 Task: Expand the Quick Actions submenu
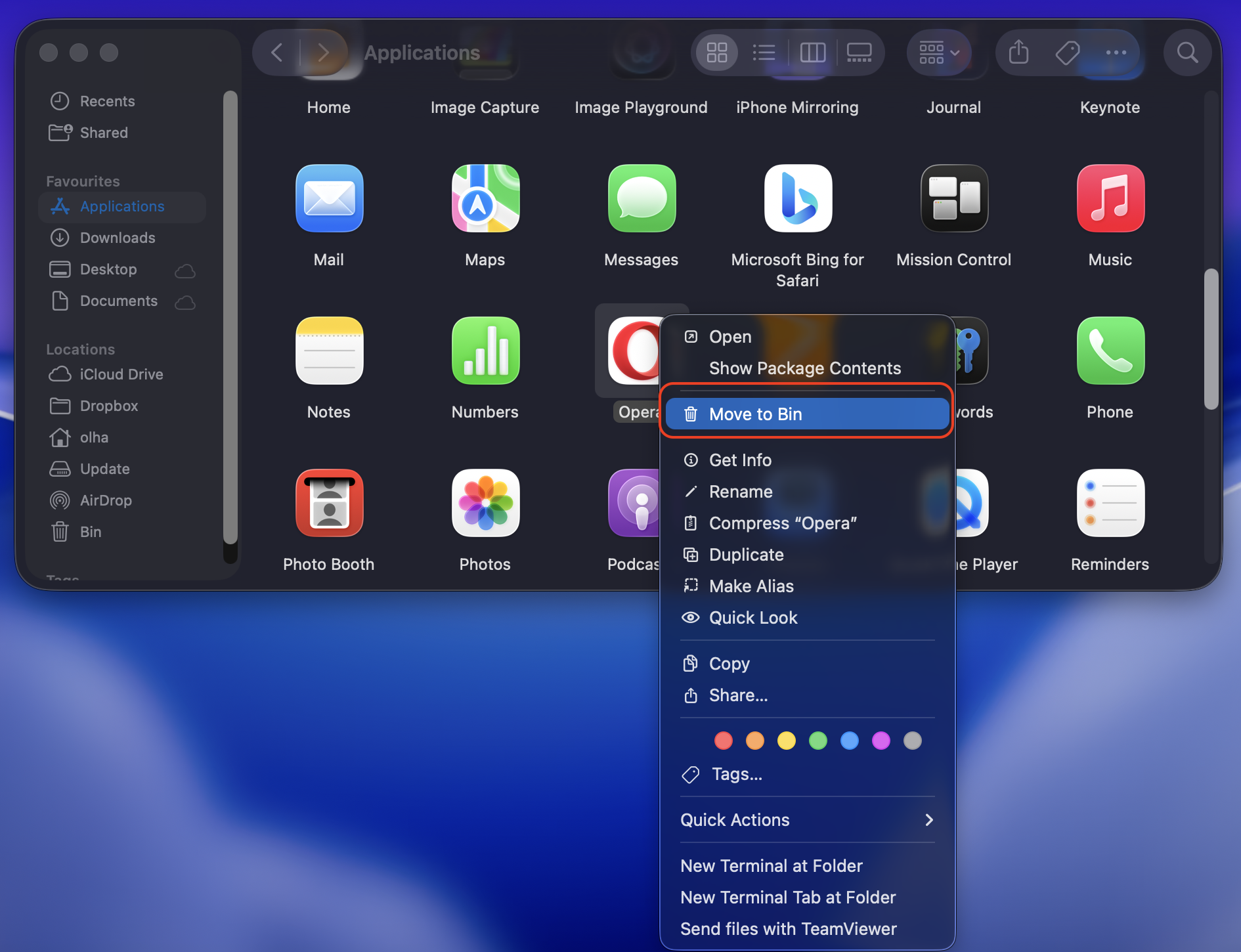tap(807, 820)
